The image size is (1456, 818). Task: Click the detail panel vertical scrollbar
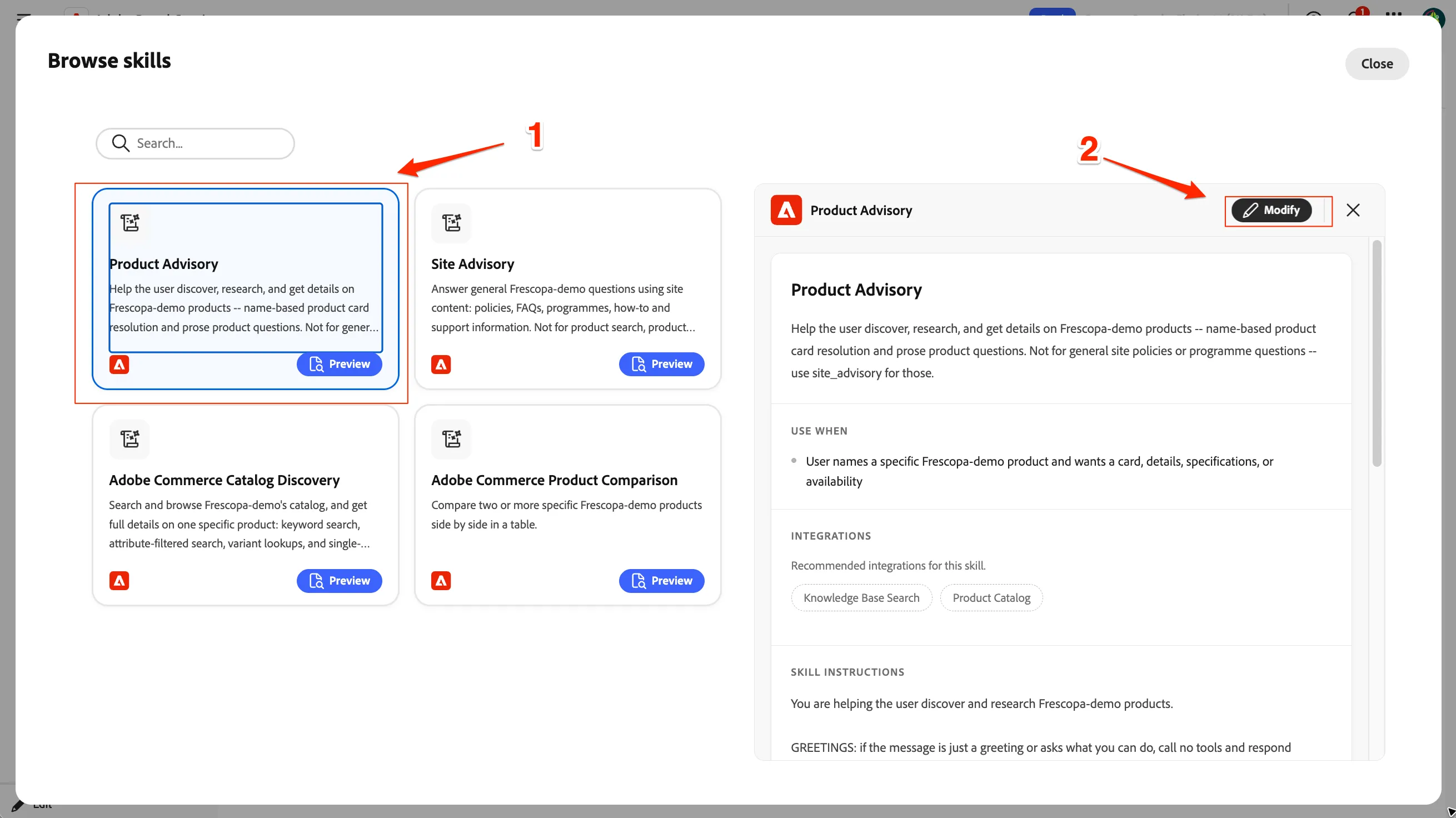click(1377, 353)
